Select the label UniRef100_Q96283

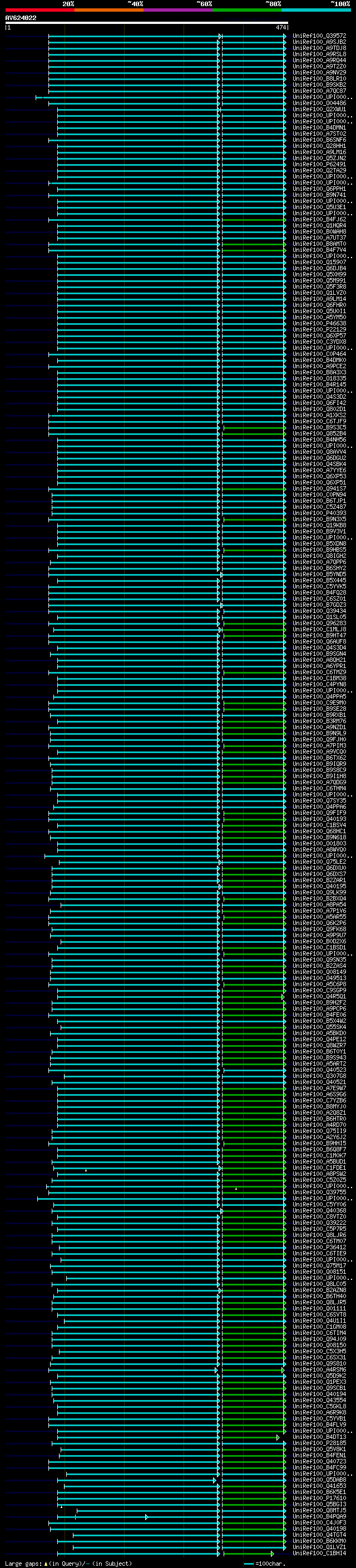[x=319, y=623]
